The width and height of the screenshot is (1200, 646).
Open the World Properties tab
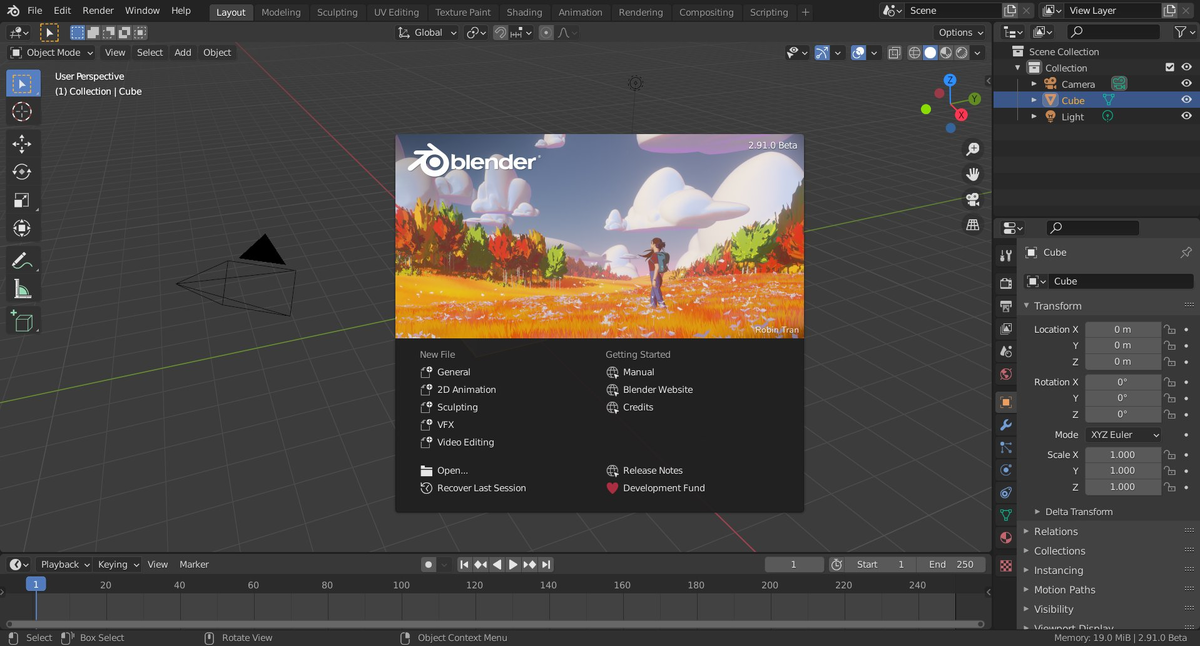tap(1006, 376)
